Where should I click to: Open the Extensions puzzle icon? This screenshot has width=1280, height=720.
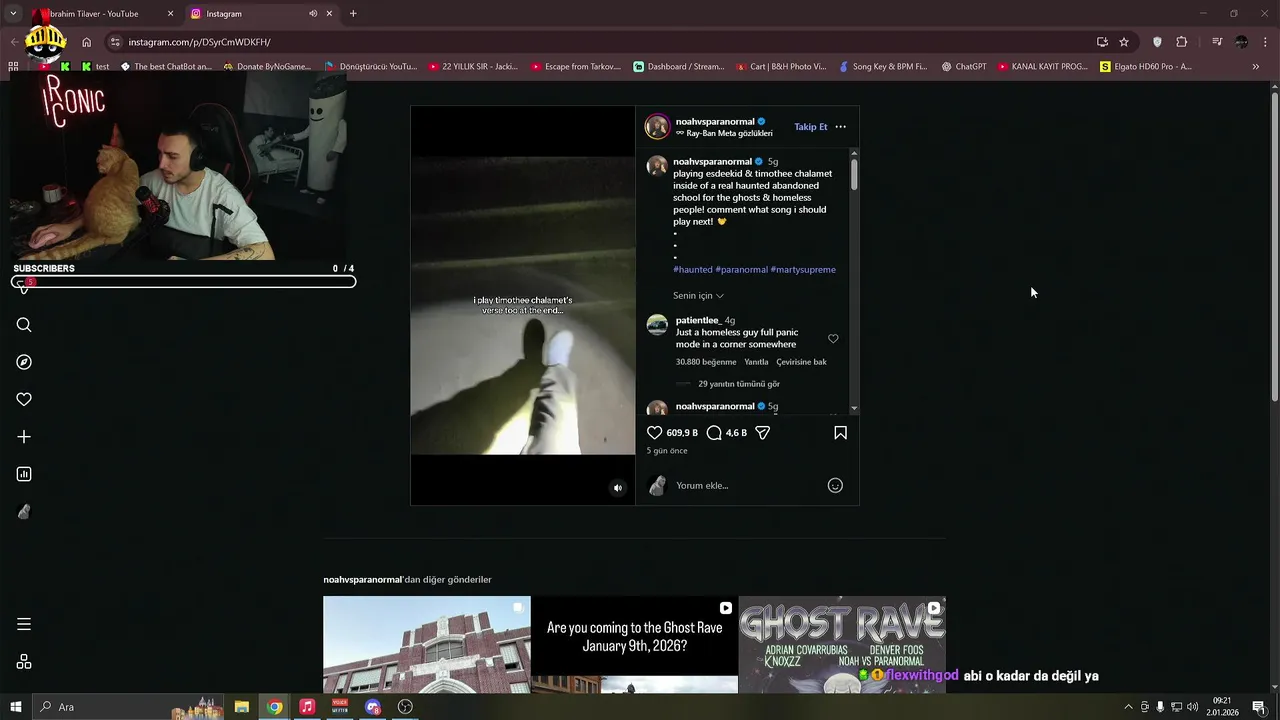(x=1182, y=42)
